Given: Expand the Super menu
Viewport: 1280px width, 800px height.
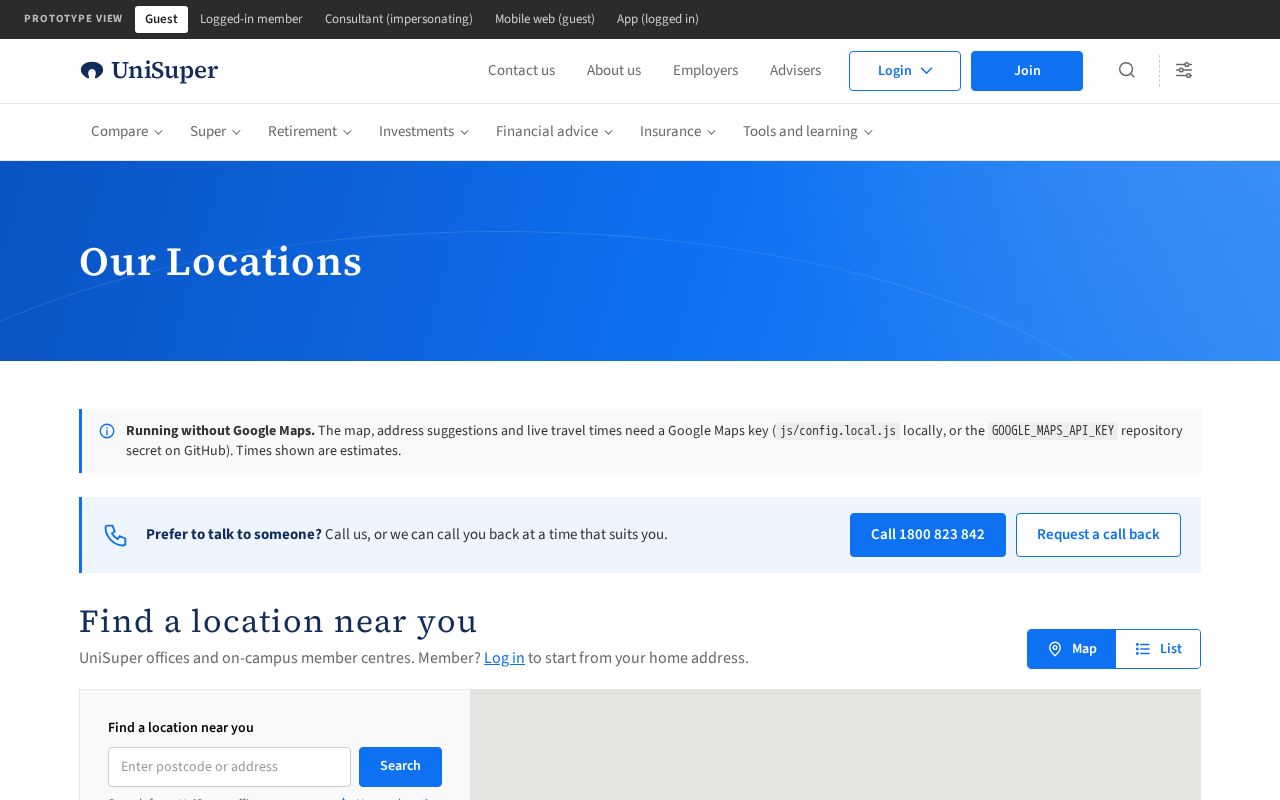Looking at the screenshot, I should [x=215, y=132].
